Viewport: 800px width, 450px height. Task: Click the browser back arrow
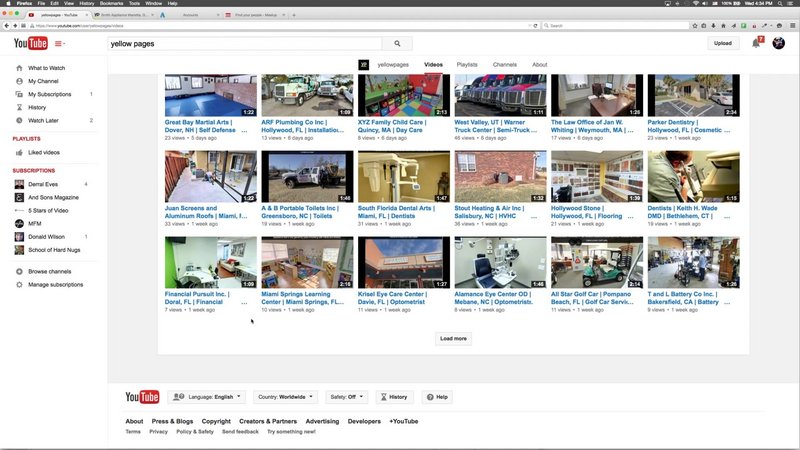(x=6, y=26)
